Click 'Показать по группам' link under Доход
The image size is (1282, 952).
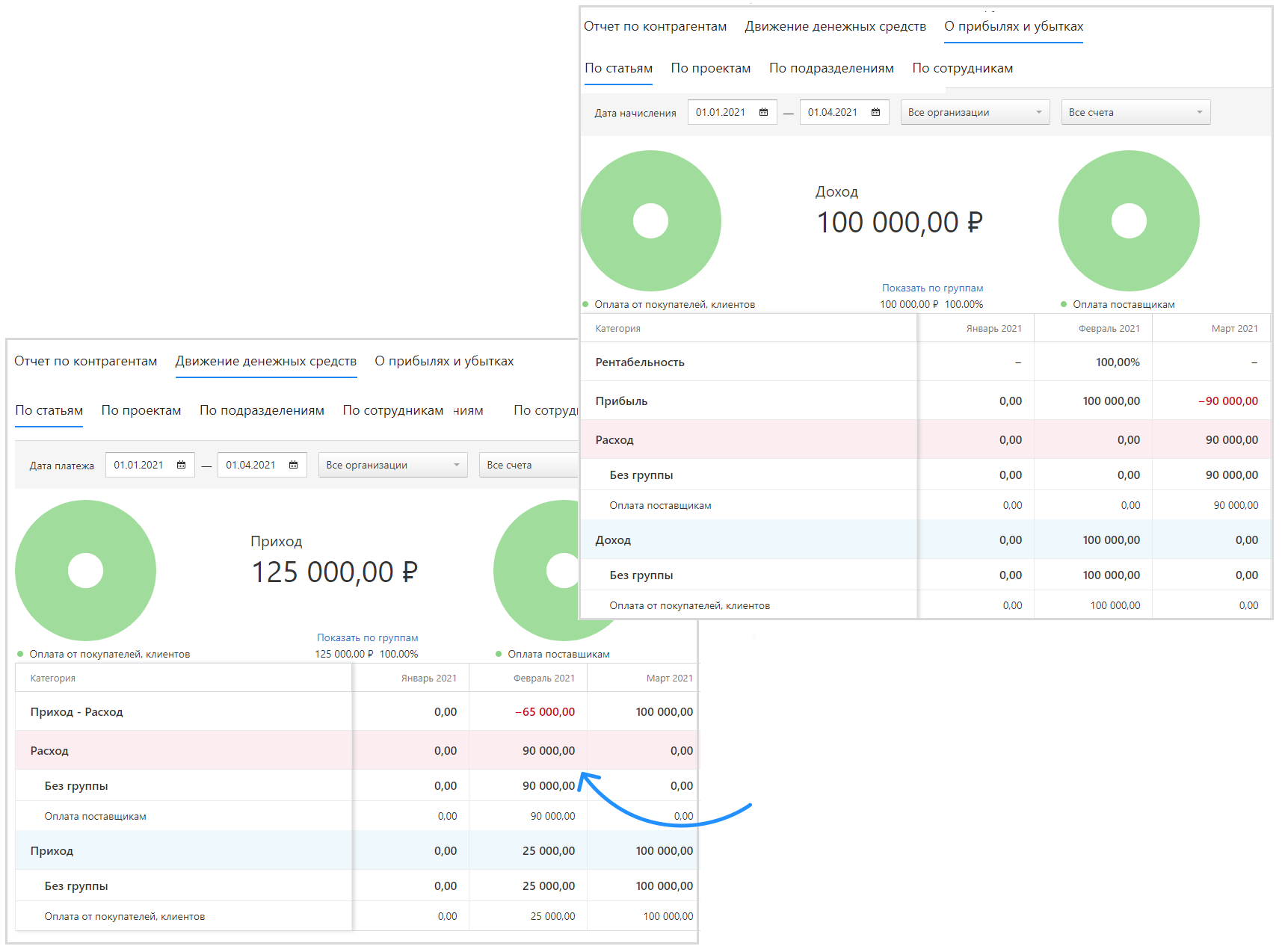tap(932, 288)
